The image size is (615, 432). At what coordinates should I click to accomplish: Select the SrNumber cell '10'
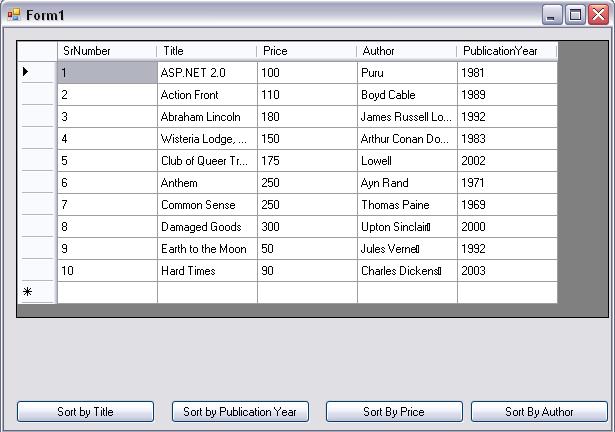(x=107, y=270)
